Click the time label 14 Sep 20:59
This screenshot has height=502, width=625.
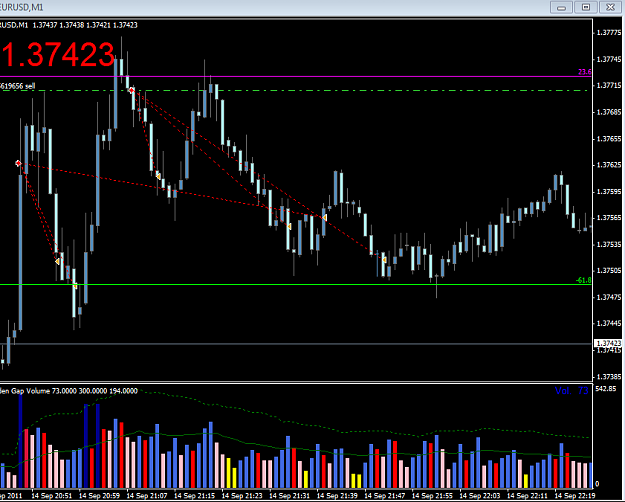click(99, 496)
